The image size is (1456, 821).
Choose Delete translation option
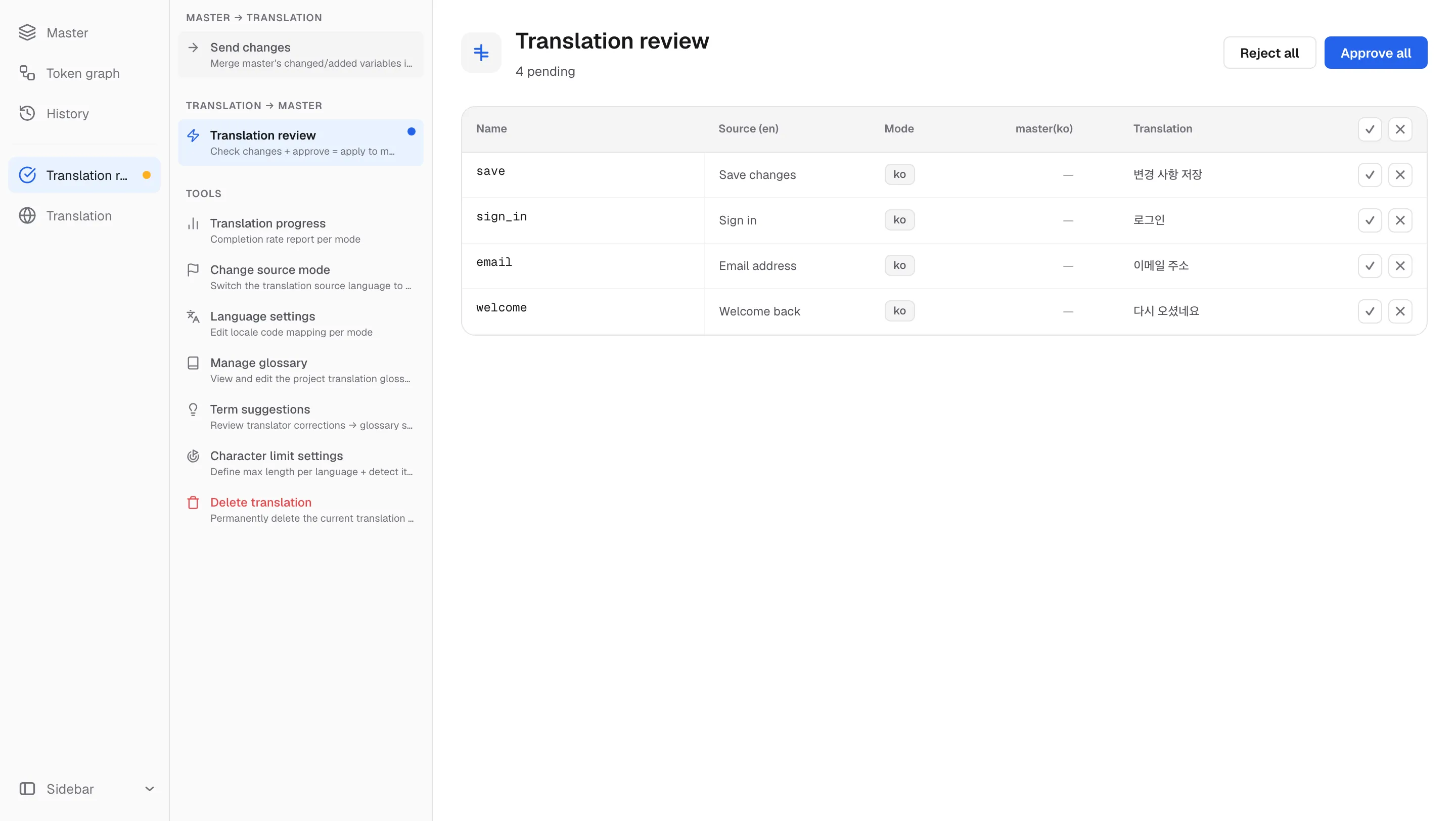(301, 510)
